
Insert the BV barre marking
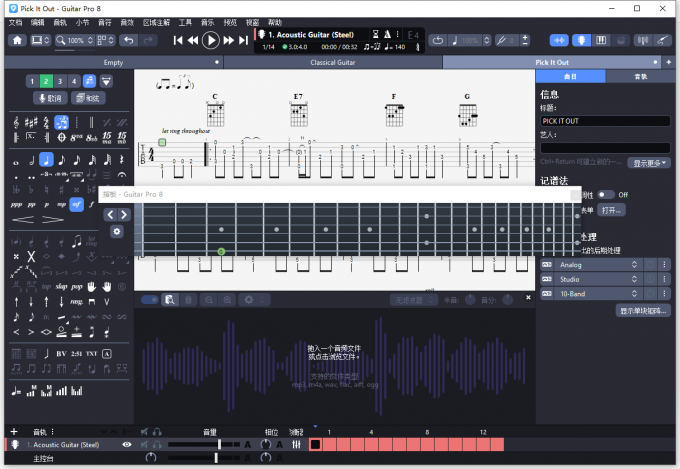click(61, 354)
